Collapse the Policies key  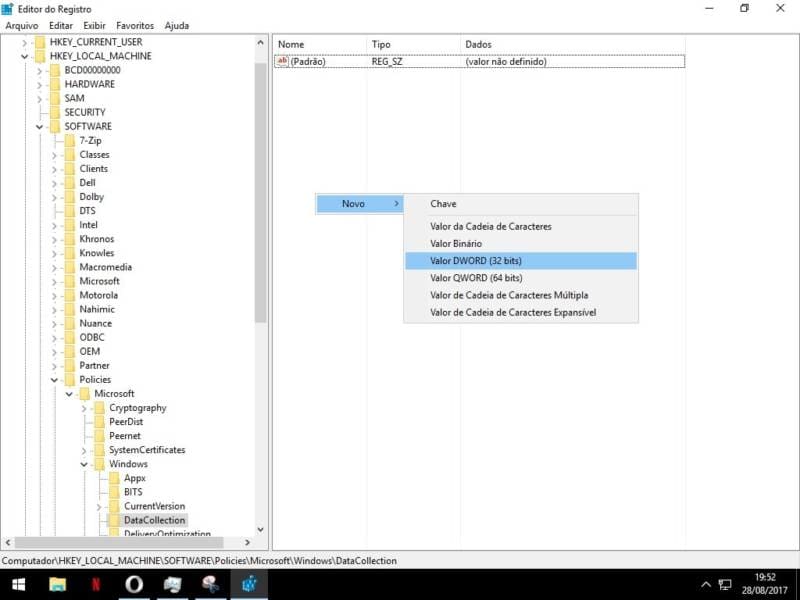tap(54, 380)
